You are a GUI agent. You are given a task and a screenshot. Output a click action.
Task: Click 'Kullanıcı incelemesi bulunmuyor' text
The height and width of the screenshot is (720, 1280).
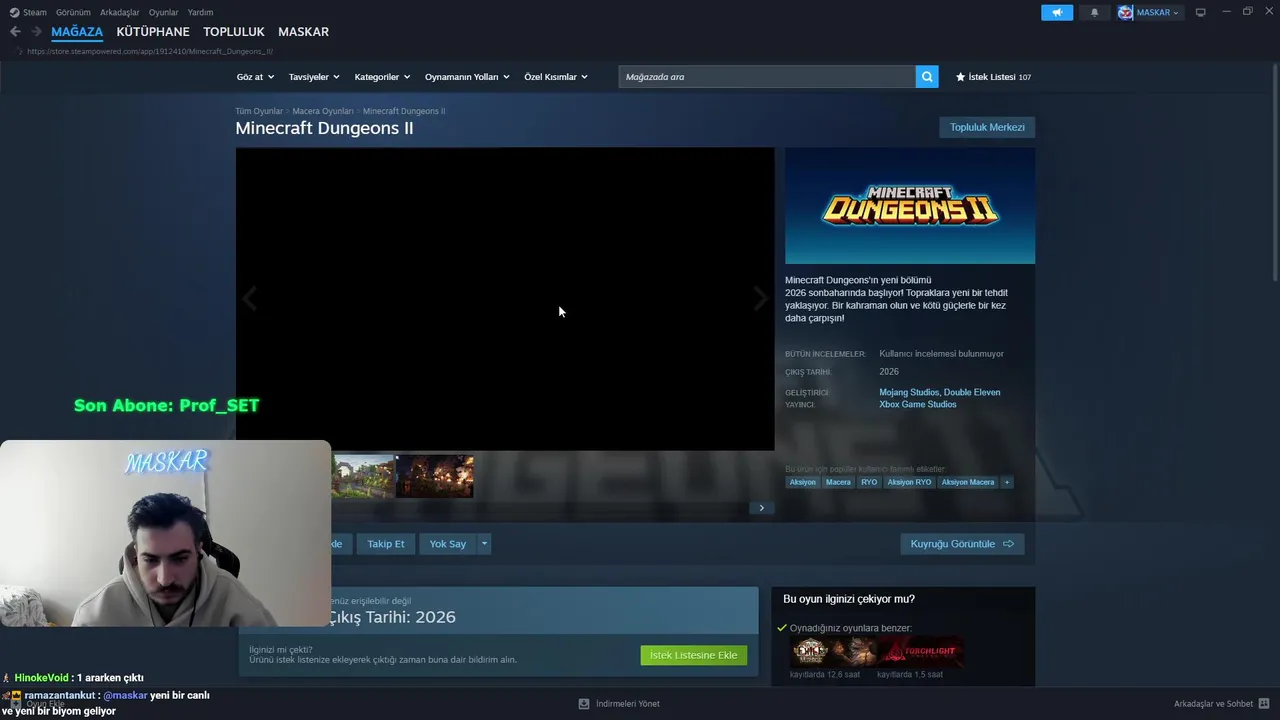[941, 354]
